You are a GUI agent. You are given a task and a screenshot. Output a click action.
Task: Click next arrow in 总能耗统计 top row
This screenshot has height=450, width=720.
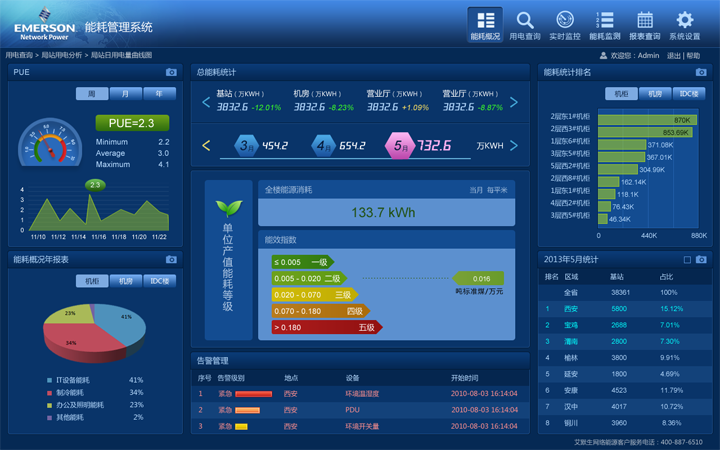click(514, 102)
